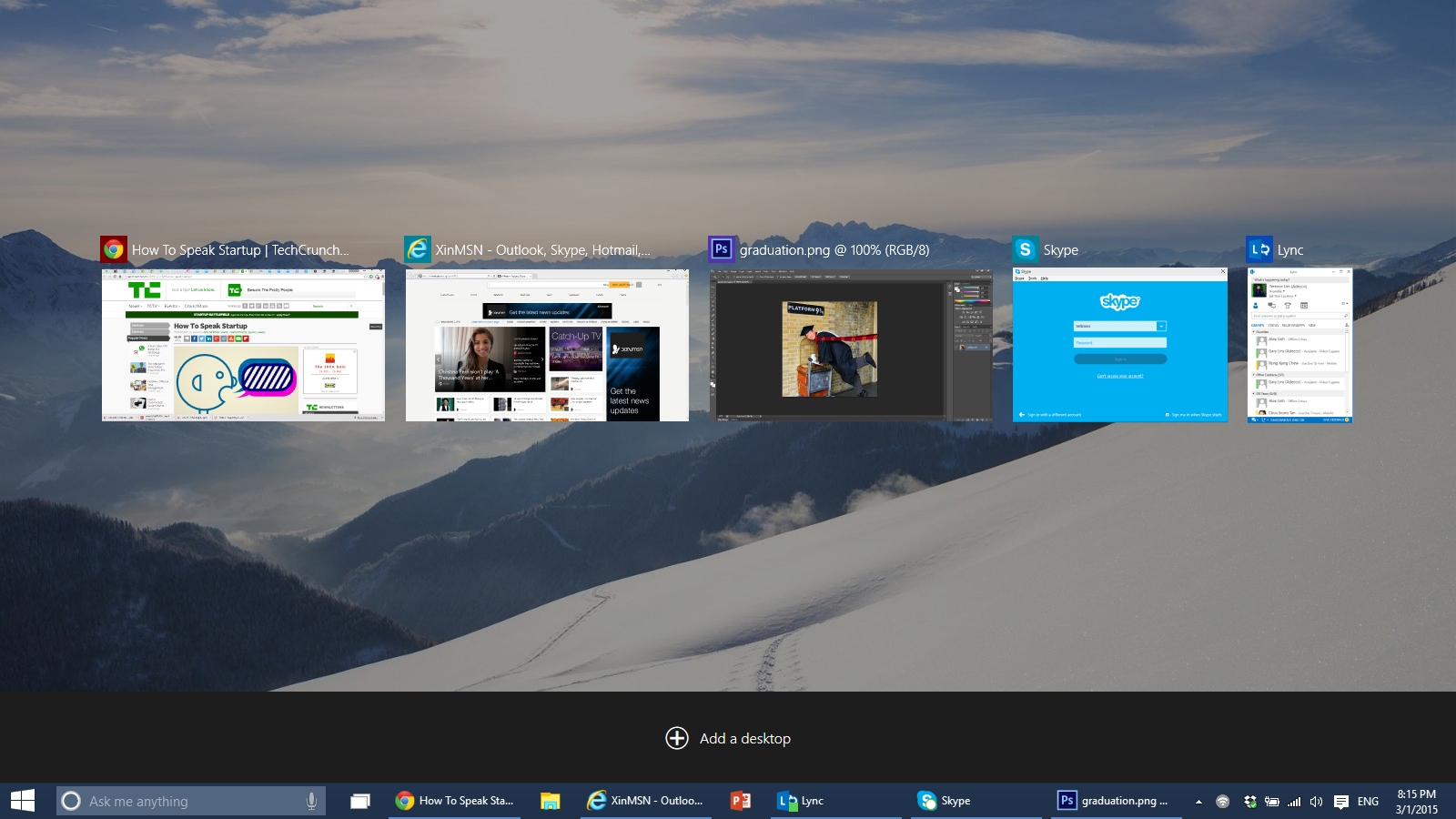Click the Lync icon above the Lync thumbnail
Viewport: 1456px width, 819px height.
point(1260,249)
